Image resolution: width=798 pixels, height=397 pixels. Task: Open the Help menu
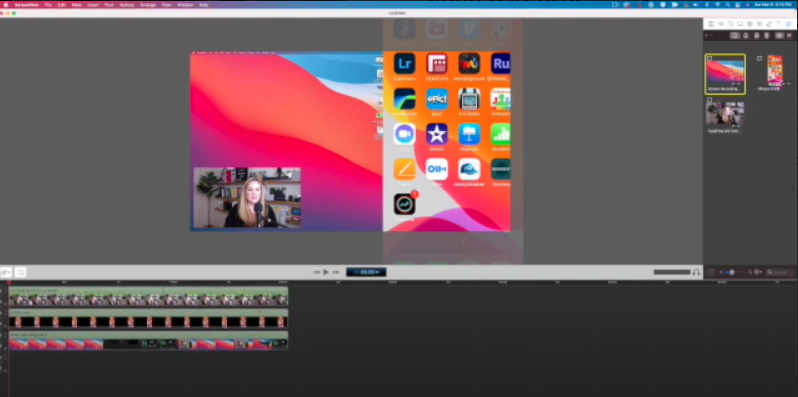tap(204, 5)
